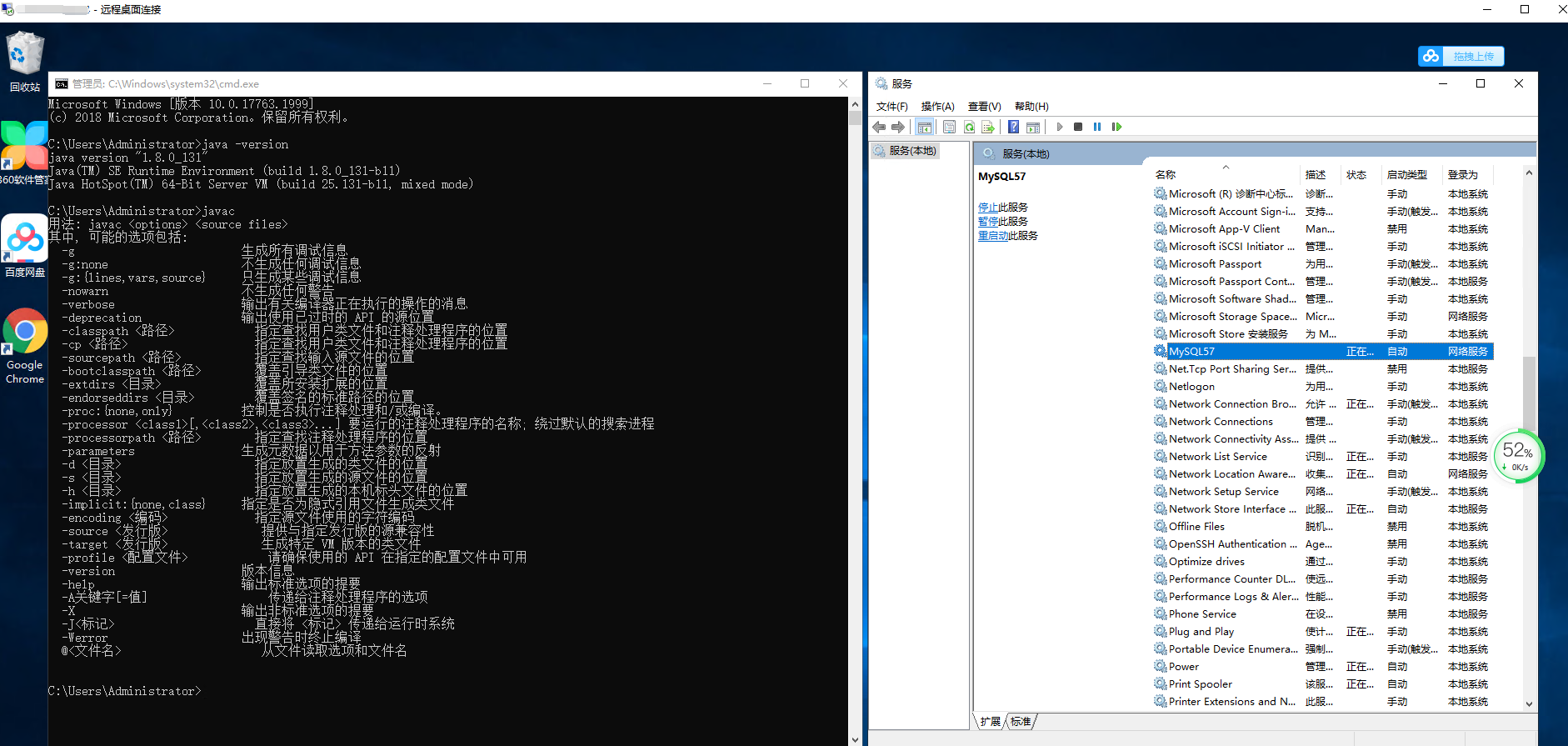Click the Services window title gear icon
The width and height of the screenshot is (1568, 746).
coord(881,83)
